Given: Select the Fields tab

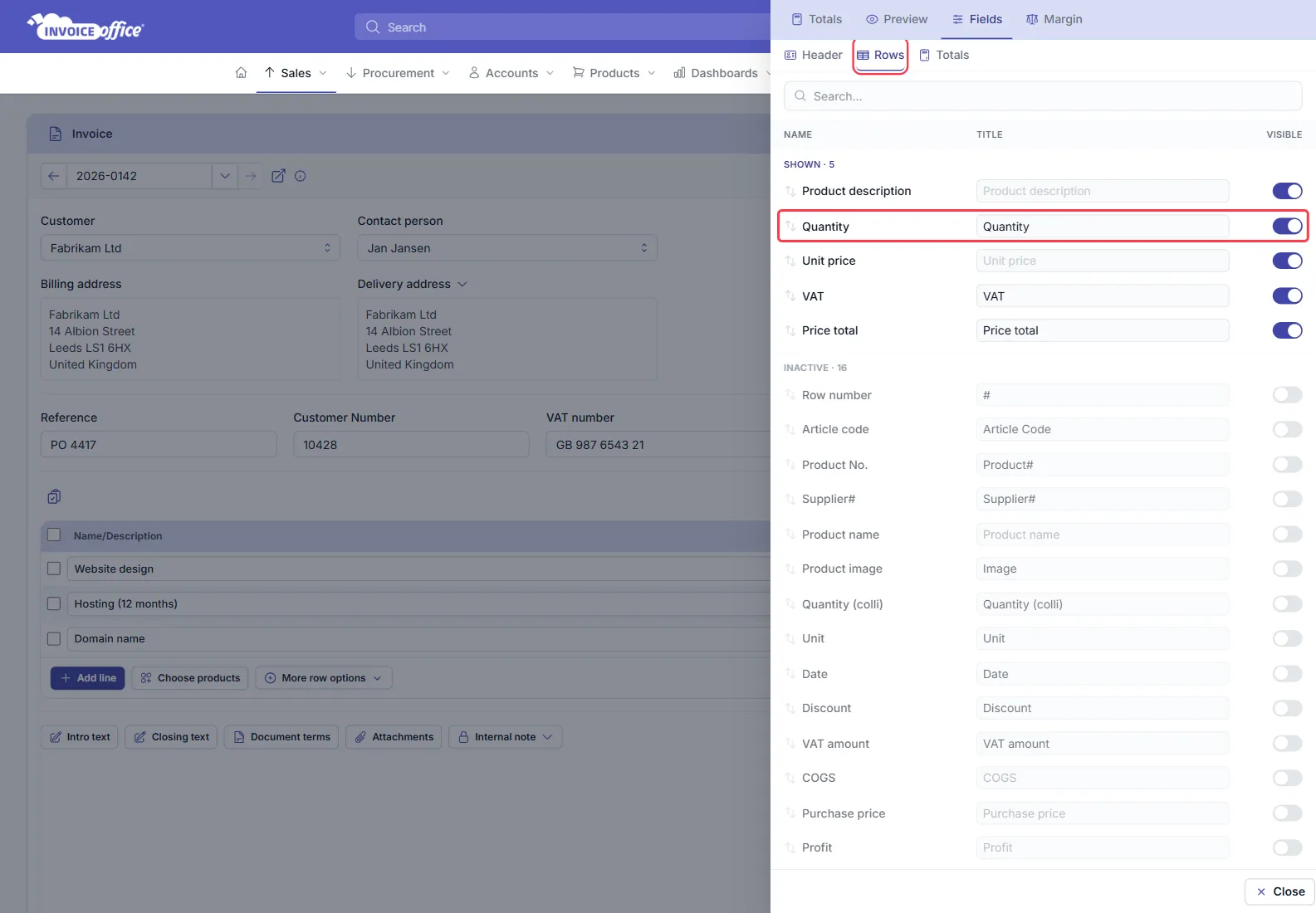Looking at the screenshot, I should point(977,19).
